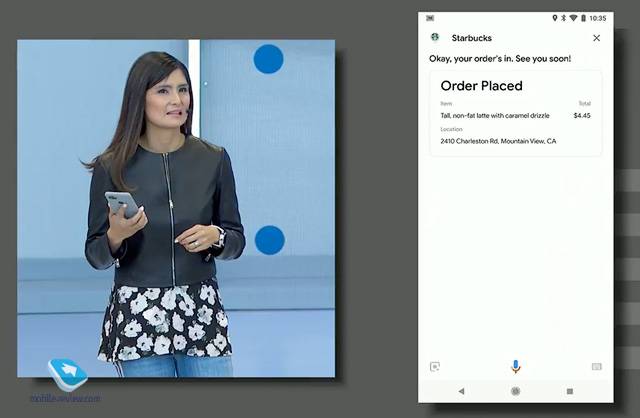640x418 pixels.
Task: Click the Starbucks title text
Action: (x=472, y=38)
